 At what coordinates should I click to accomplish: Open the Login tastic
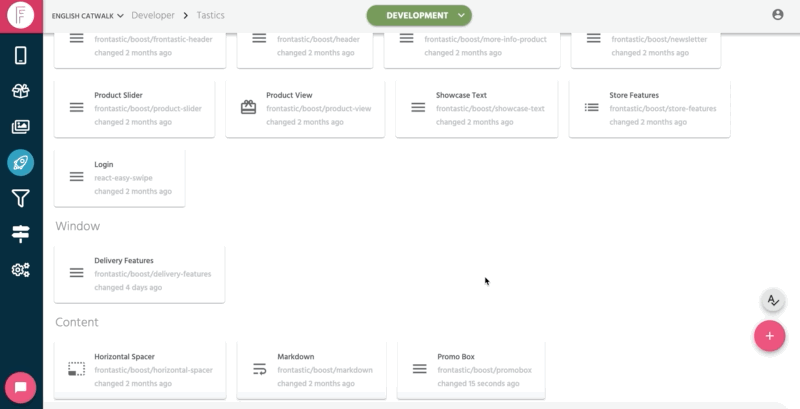point(120,177)
